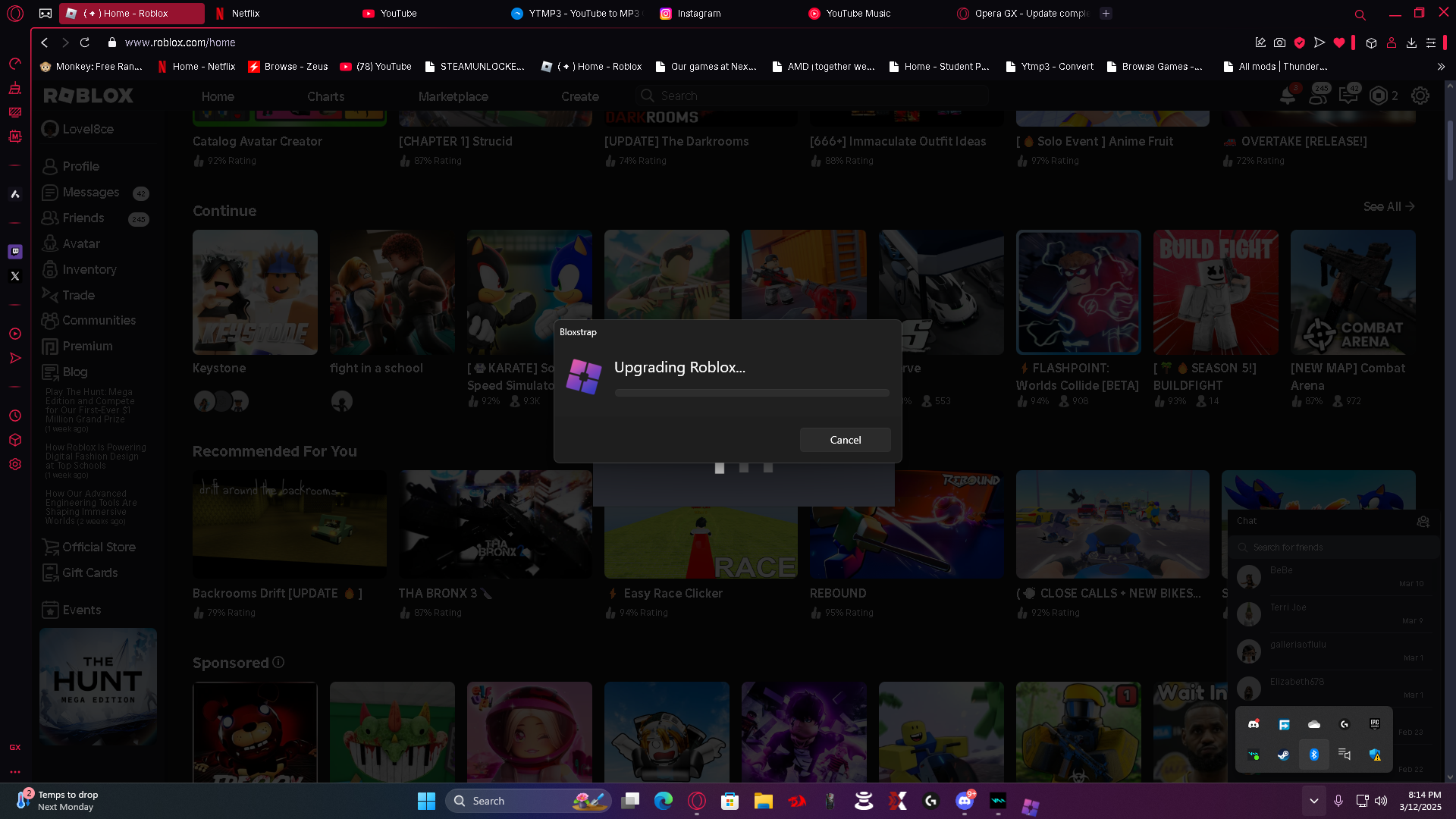Open the STEAMUNLOCKE... bookmark
The image size is (1456, 819).
(x=475, y=67)
